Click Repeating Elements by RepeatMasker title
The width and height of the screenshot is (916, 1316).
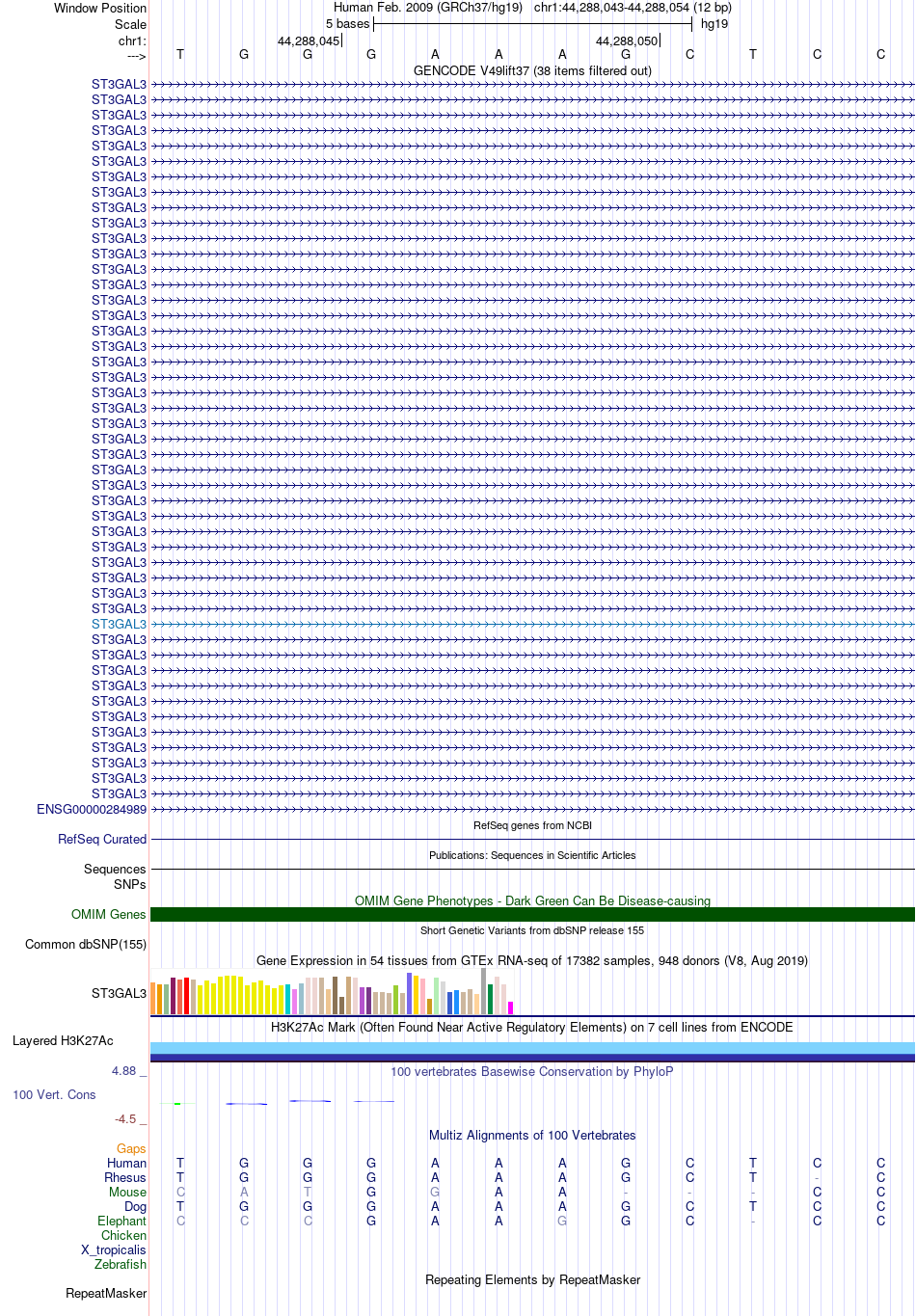click(532, 1279)
